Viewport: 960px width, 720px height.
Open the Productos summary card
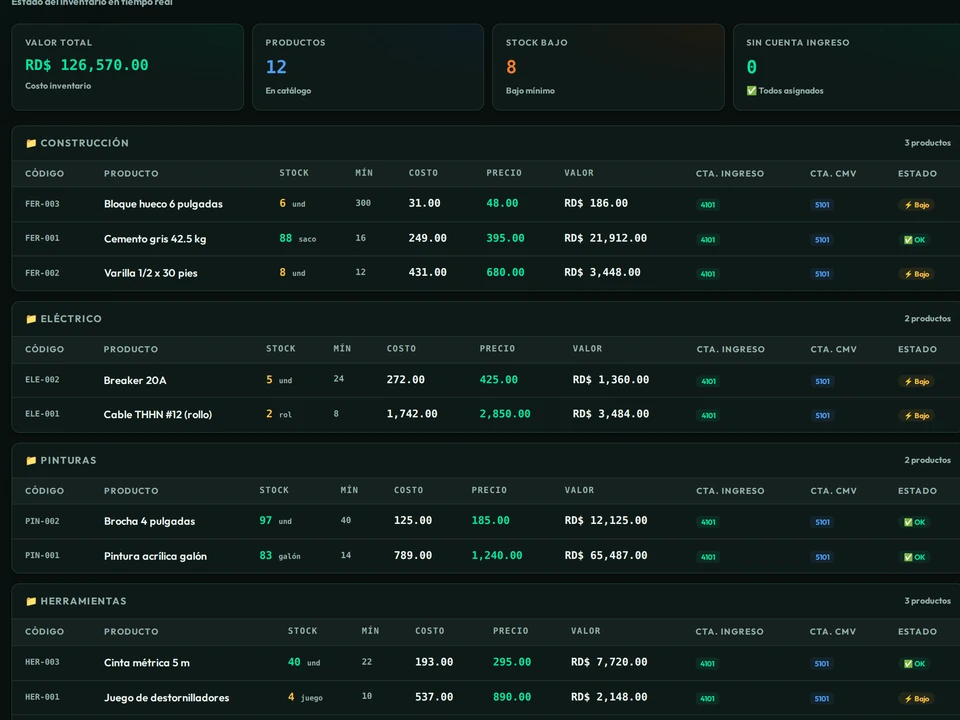(x=368, y=67)
